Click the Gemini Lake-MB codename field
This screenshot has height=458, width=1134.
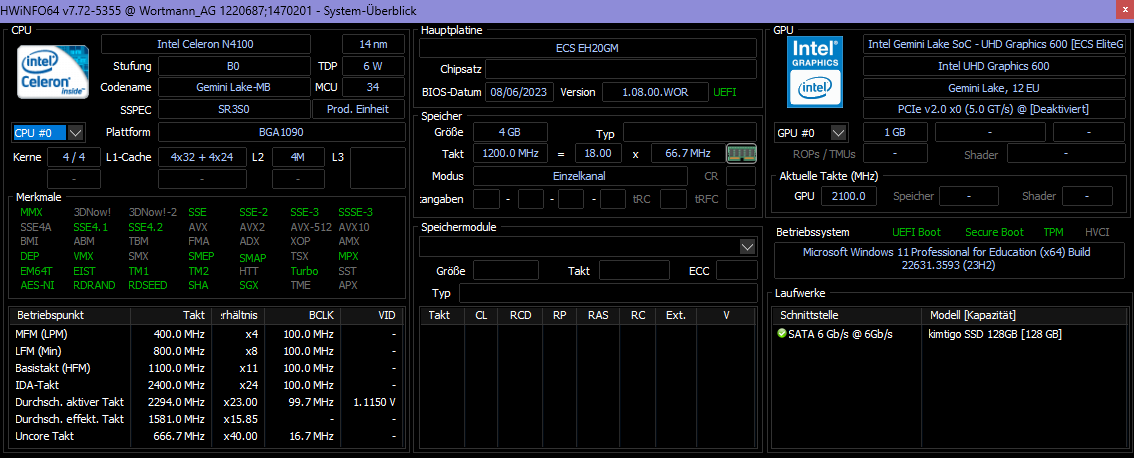233,88
